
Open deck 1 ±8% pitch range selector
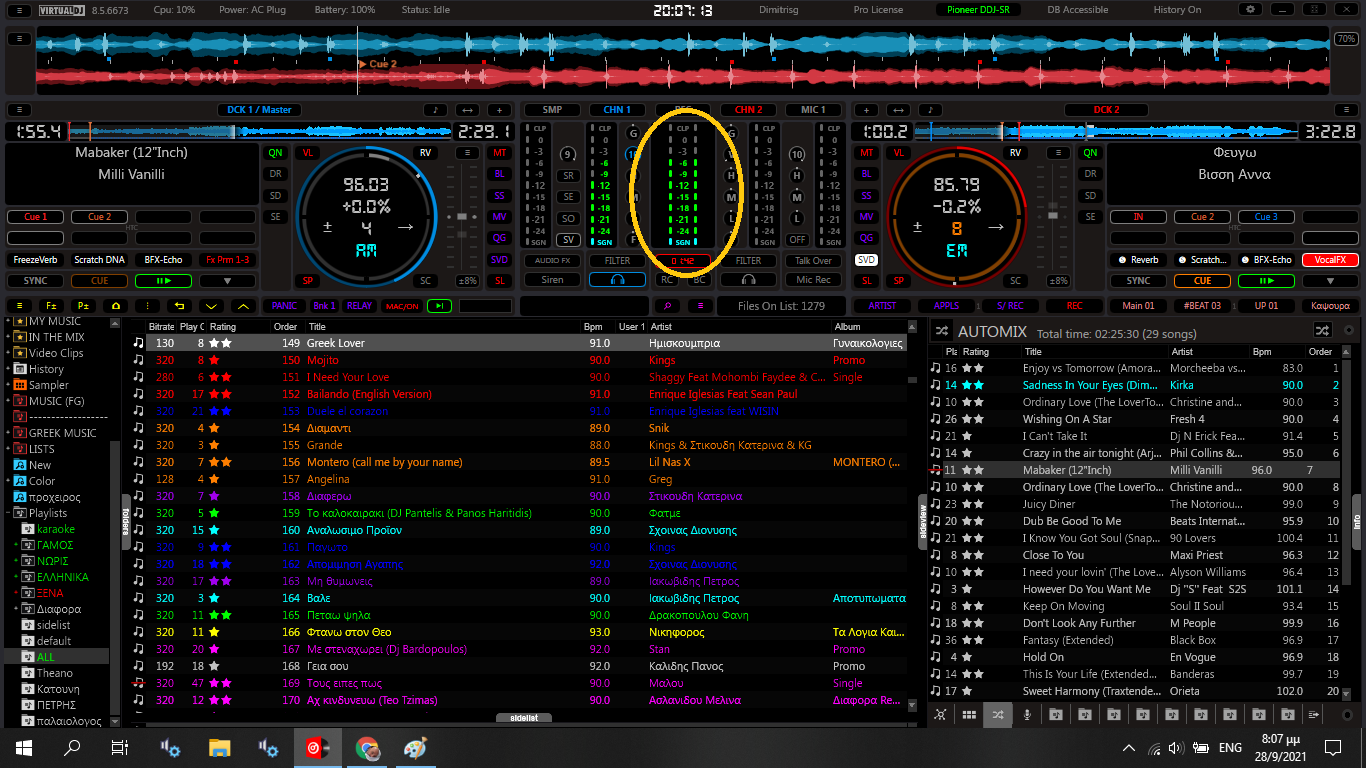467,281
